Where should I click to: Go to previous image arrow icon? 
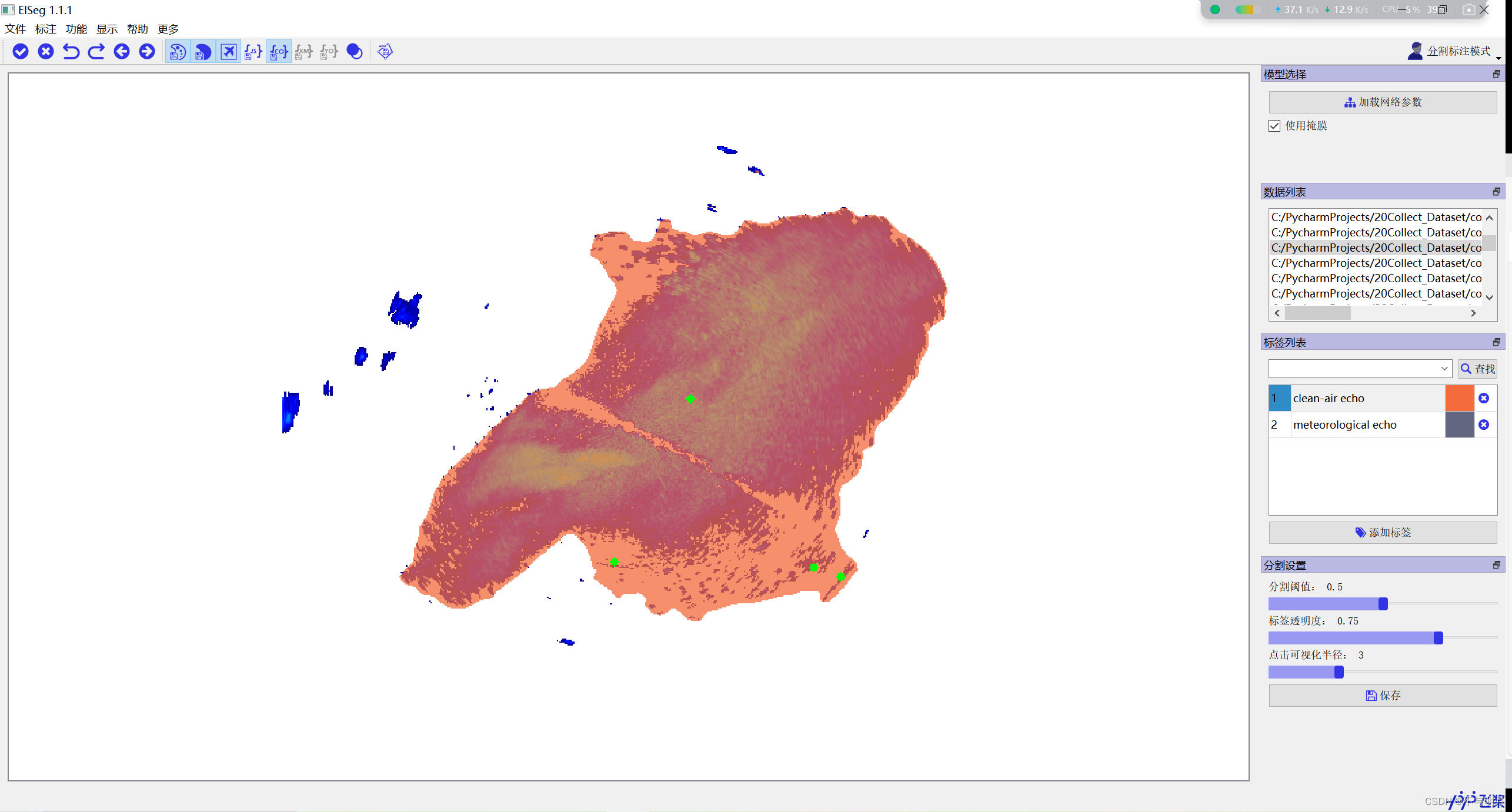[122, 52]
